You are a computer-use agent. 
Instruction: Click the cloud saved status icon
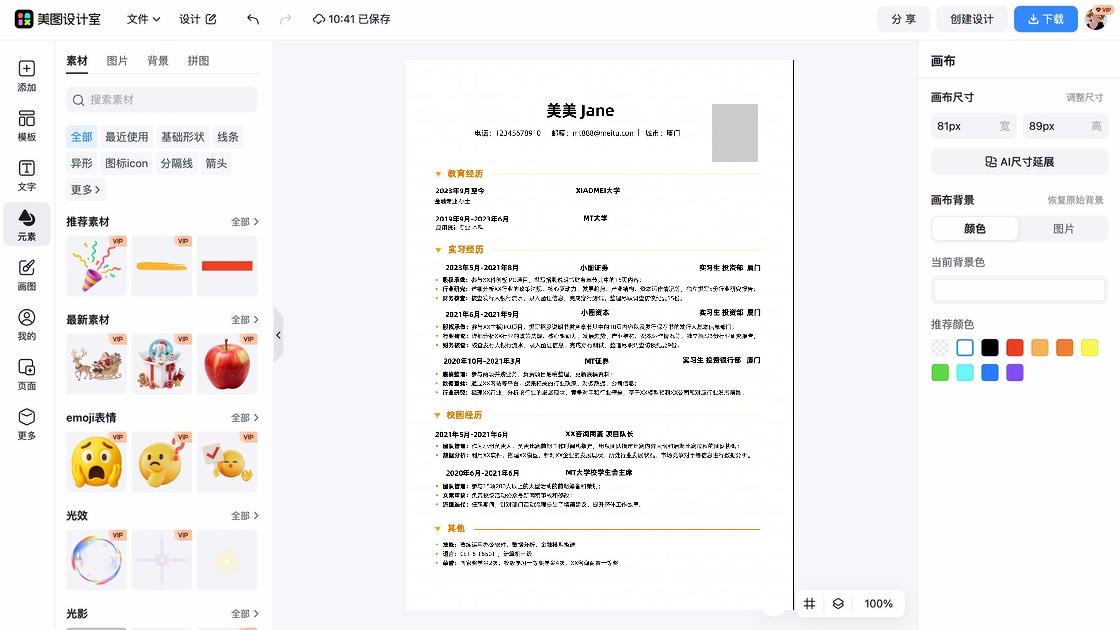click(319, 19)
